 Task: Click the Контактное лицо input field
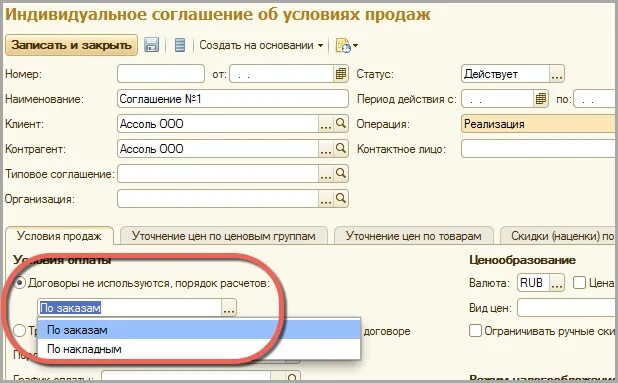[x=539, y=149]
